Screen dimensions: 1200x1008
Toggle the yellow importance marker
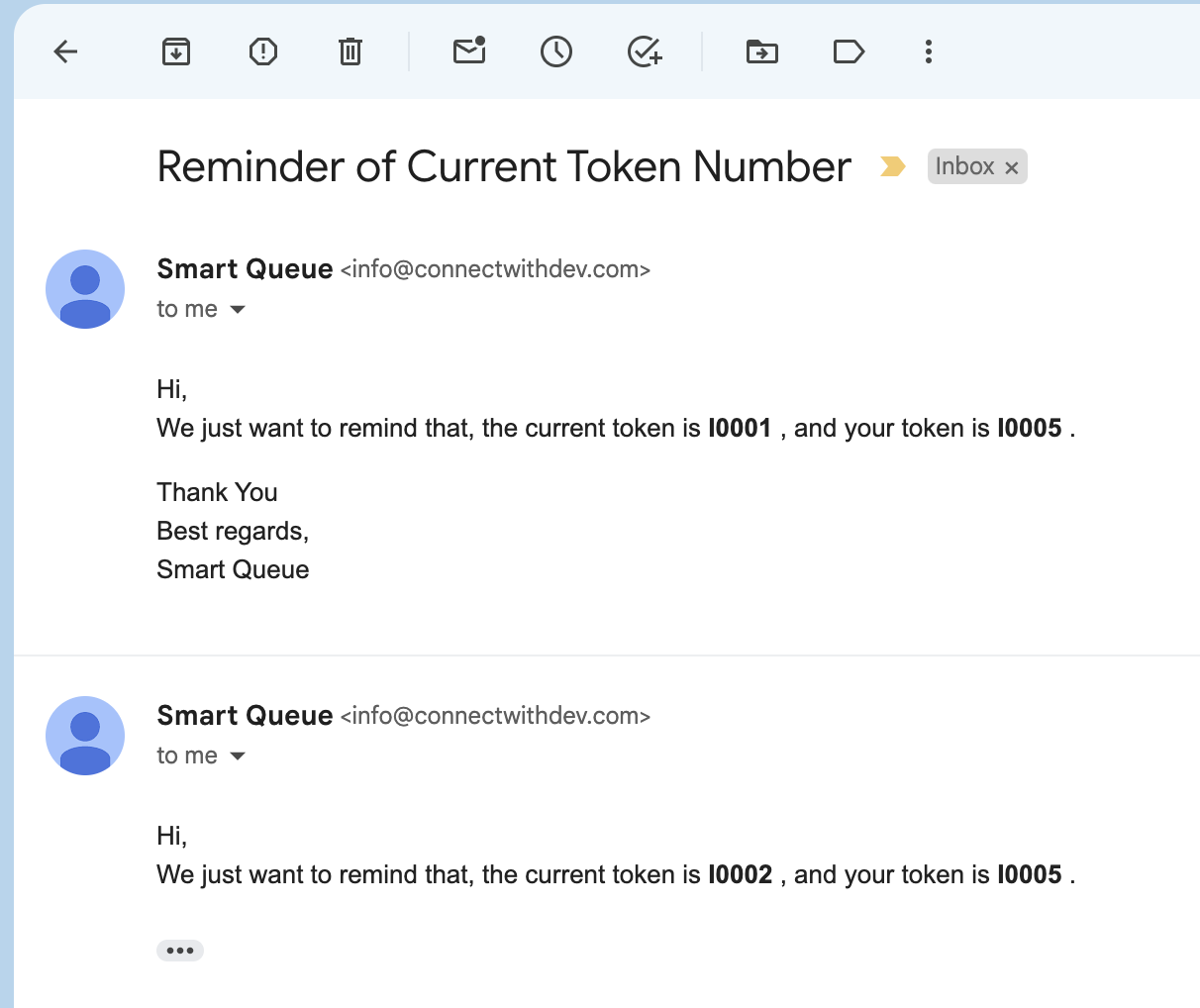893,166
